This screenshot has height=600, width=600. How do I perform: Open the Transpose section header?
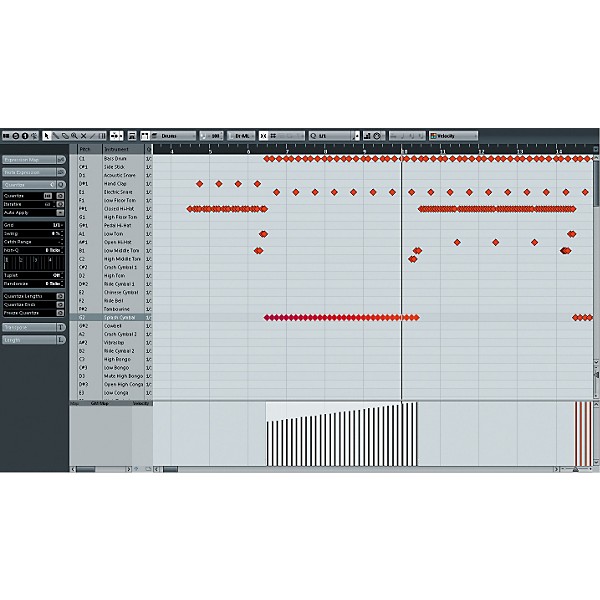pyautogui.click(x=29, y=328)
